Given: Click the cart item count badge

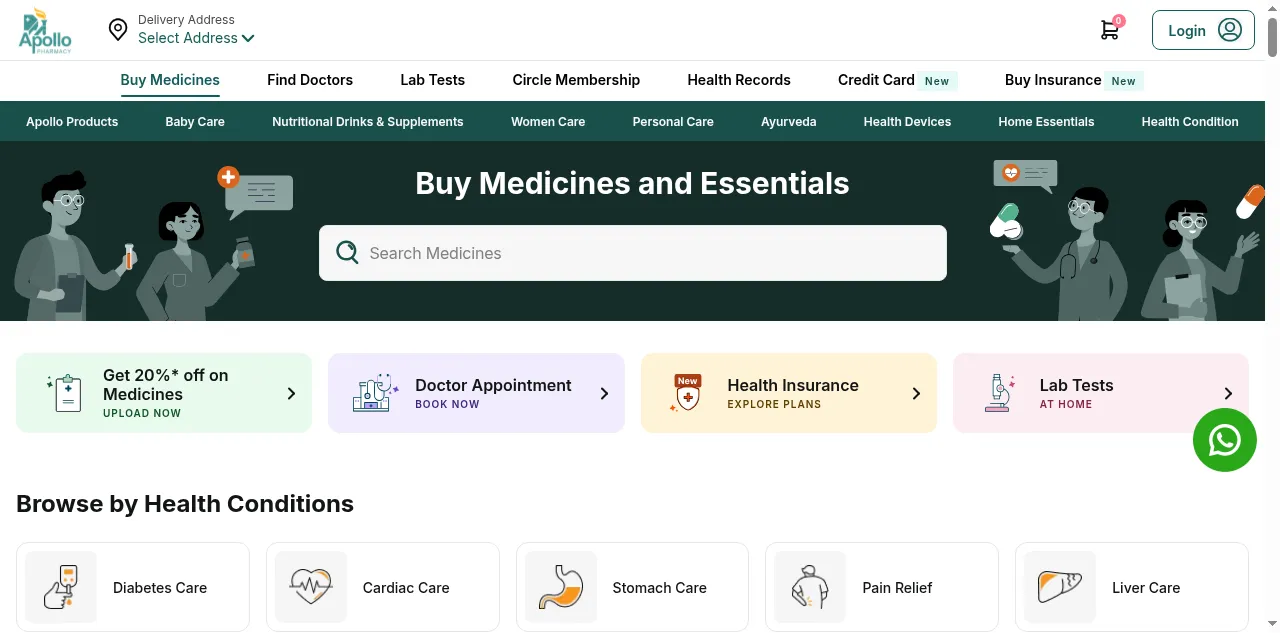Looking at the screenshot, I should click(x=1118, y=20).
